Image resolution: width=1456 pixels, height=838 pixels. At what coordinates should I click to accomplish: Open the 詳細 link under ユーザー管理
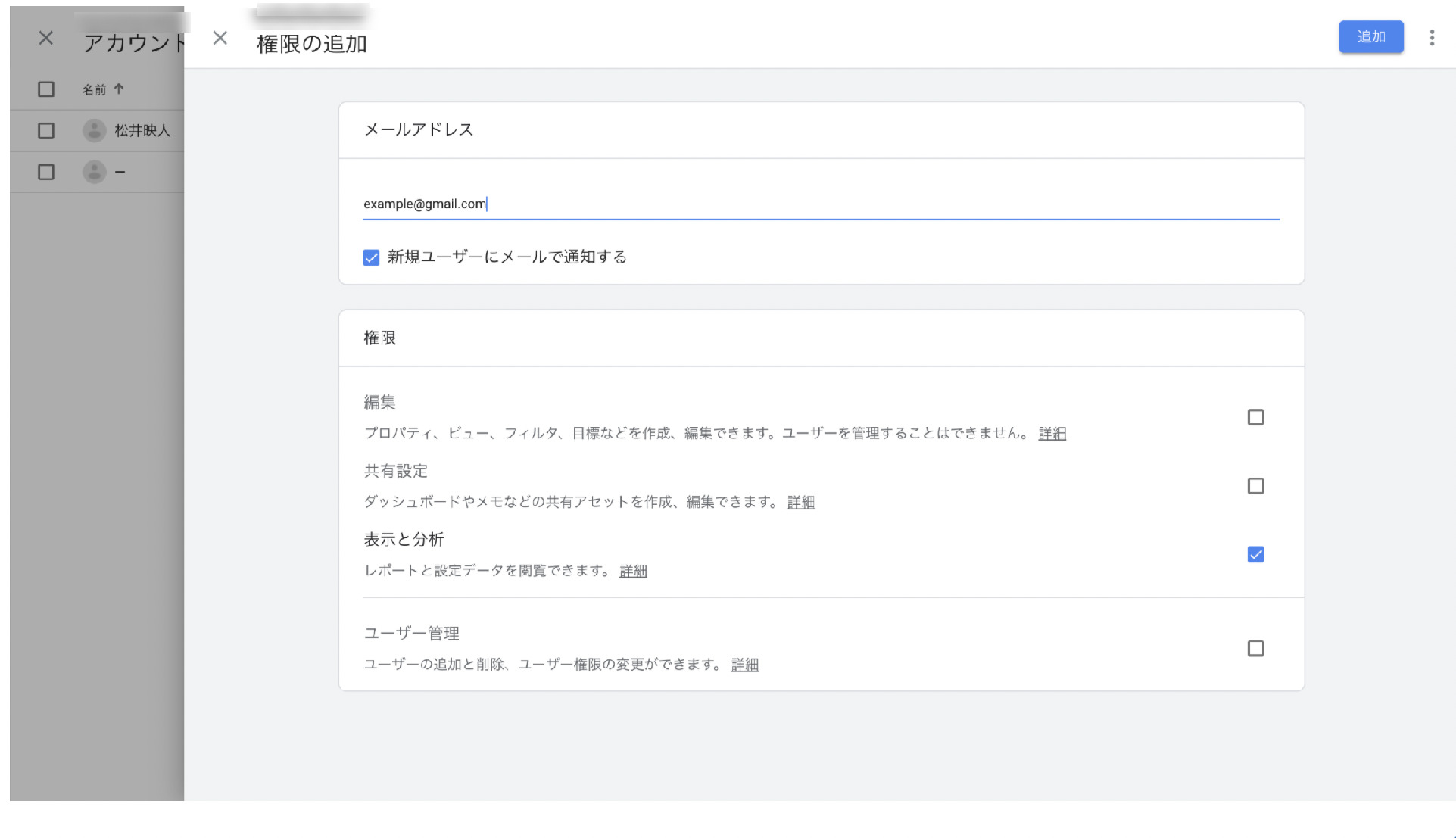[x=744, y=665]
